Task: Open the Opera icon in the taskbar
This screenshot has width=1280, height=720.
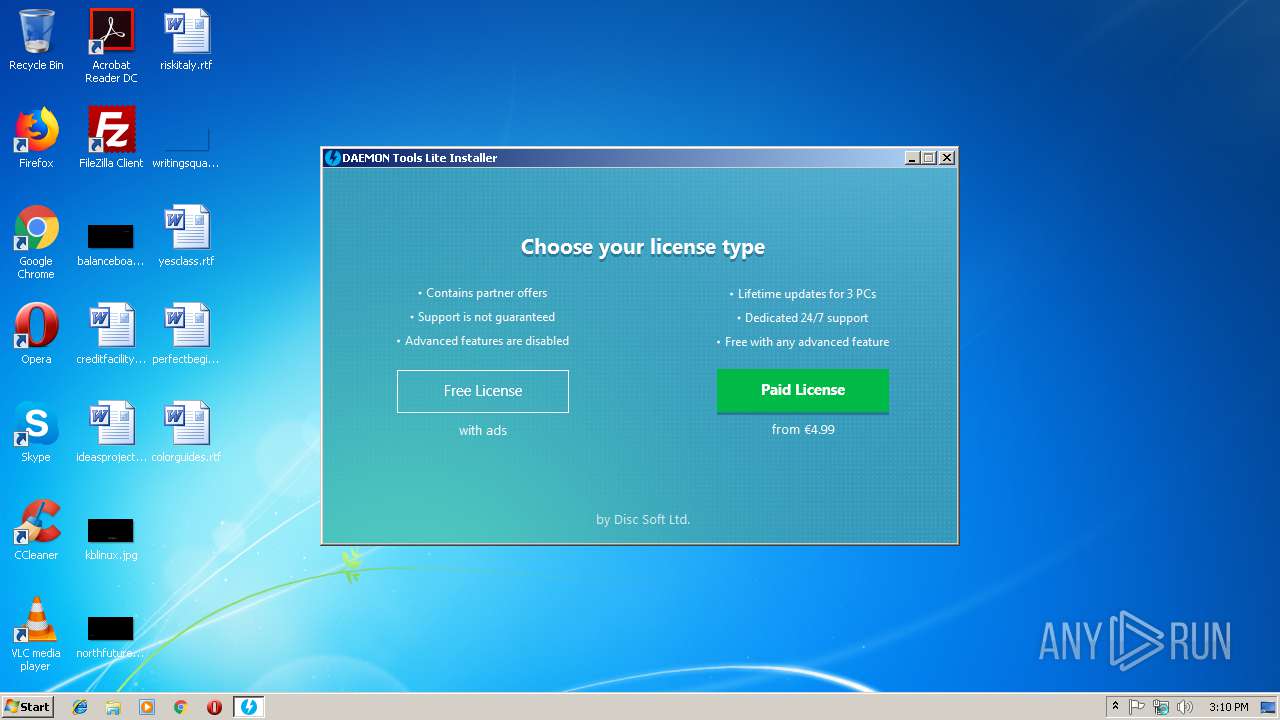Action: tap(214, 707)
